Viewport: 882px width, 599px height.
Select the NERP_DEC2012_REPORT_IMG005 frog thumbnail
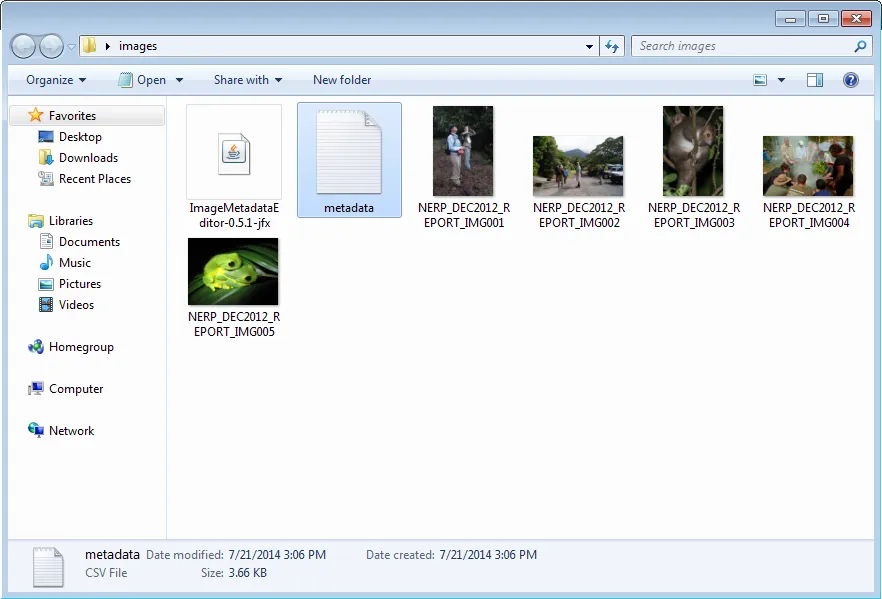pos(233,271)
